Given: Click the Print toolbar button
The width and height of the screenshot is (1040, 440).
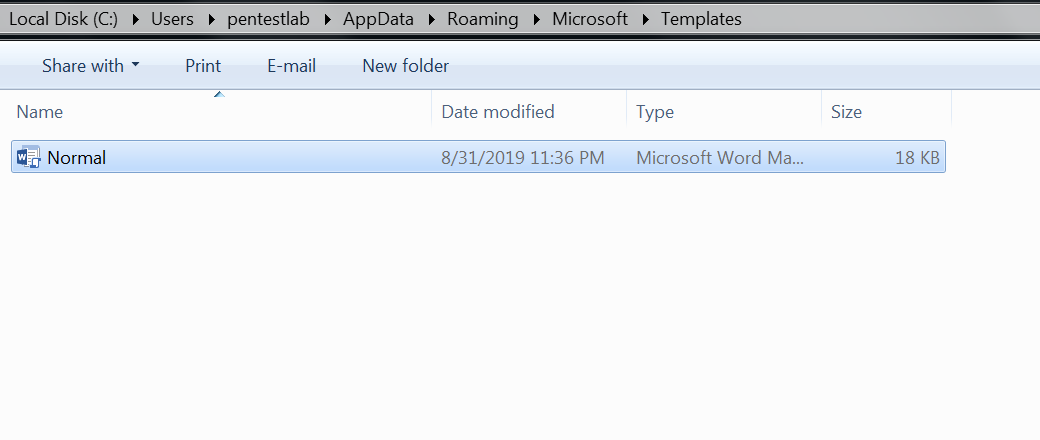Looking at the screenshot, I should click(203, 66).
